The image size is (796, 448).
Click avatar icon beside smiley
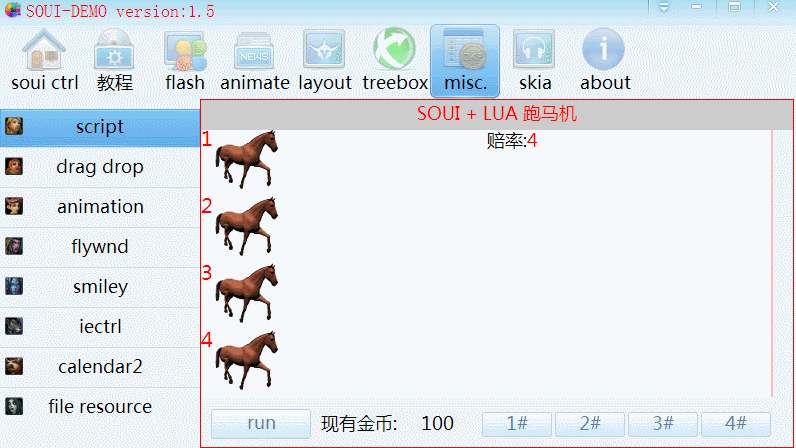[14, 286]
